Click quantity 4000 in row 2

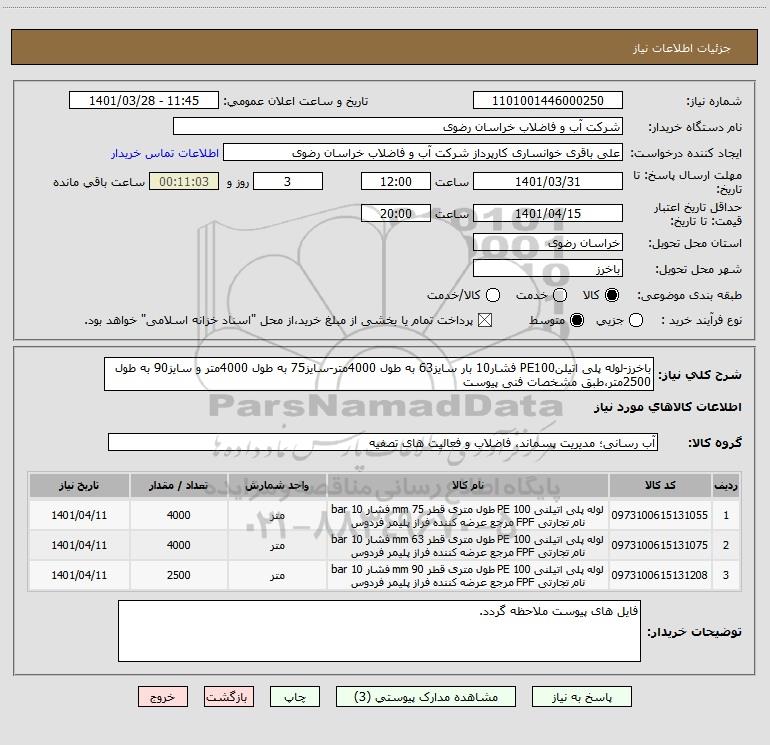tap(178, 545)
